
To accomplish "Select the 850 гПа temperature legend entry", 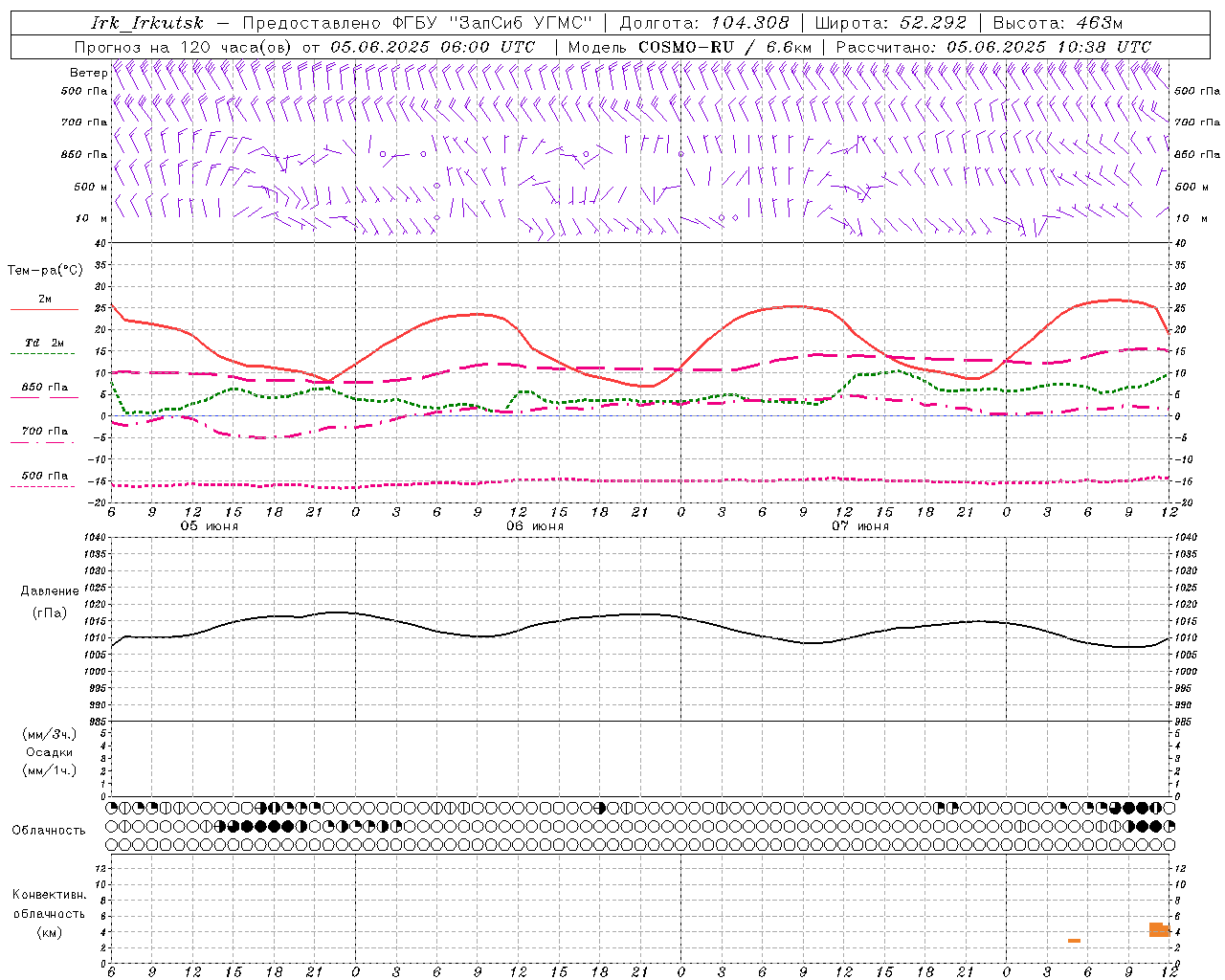I will (45, 388).
